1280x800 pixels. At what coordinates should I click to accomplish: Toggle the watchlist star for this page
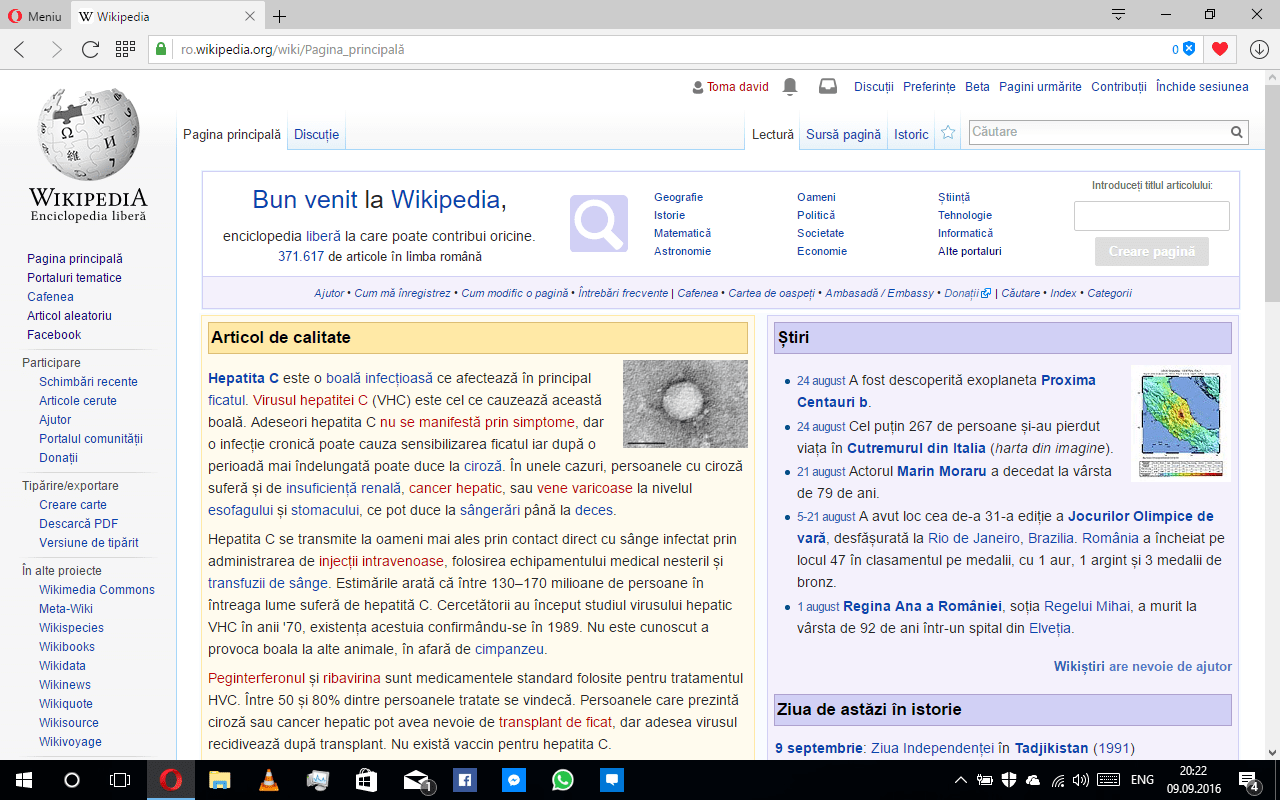coord(948,133)
